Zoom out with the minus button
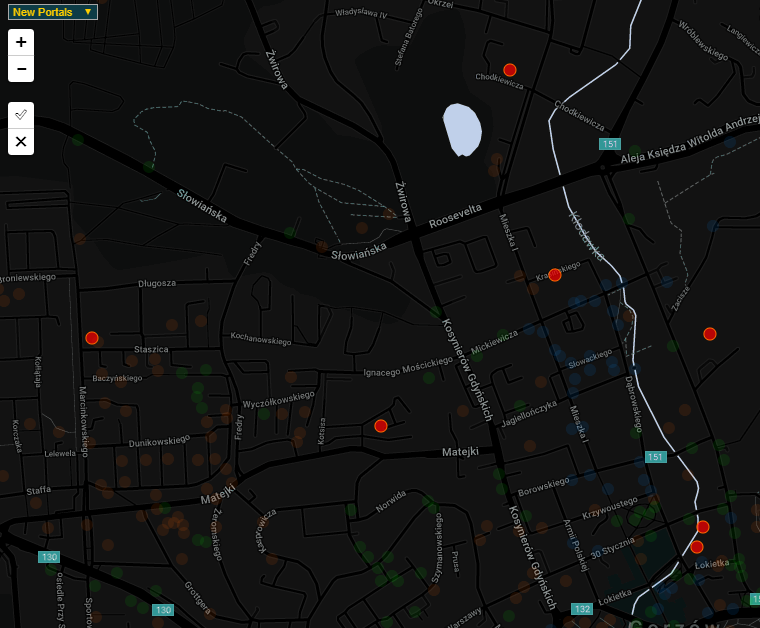The height and width of the screenshot is (628, 760). (x=21, y=69)
